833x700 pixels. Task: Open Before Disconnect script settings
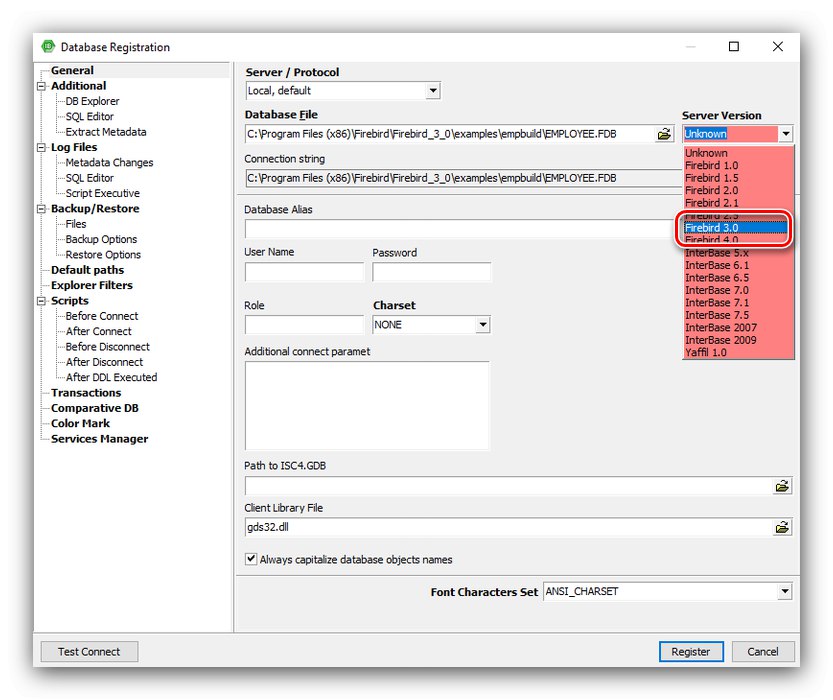click(x=107, y=347)
